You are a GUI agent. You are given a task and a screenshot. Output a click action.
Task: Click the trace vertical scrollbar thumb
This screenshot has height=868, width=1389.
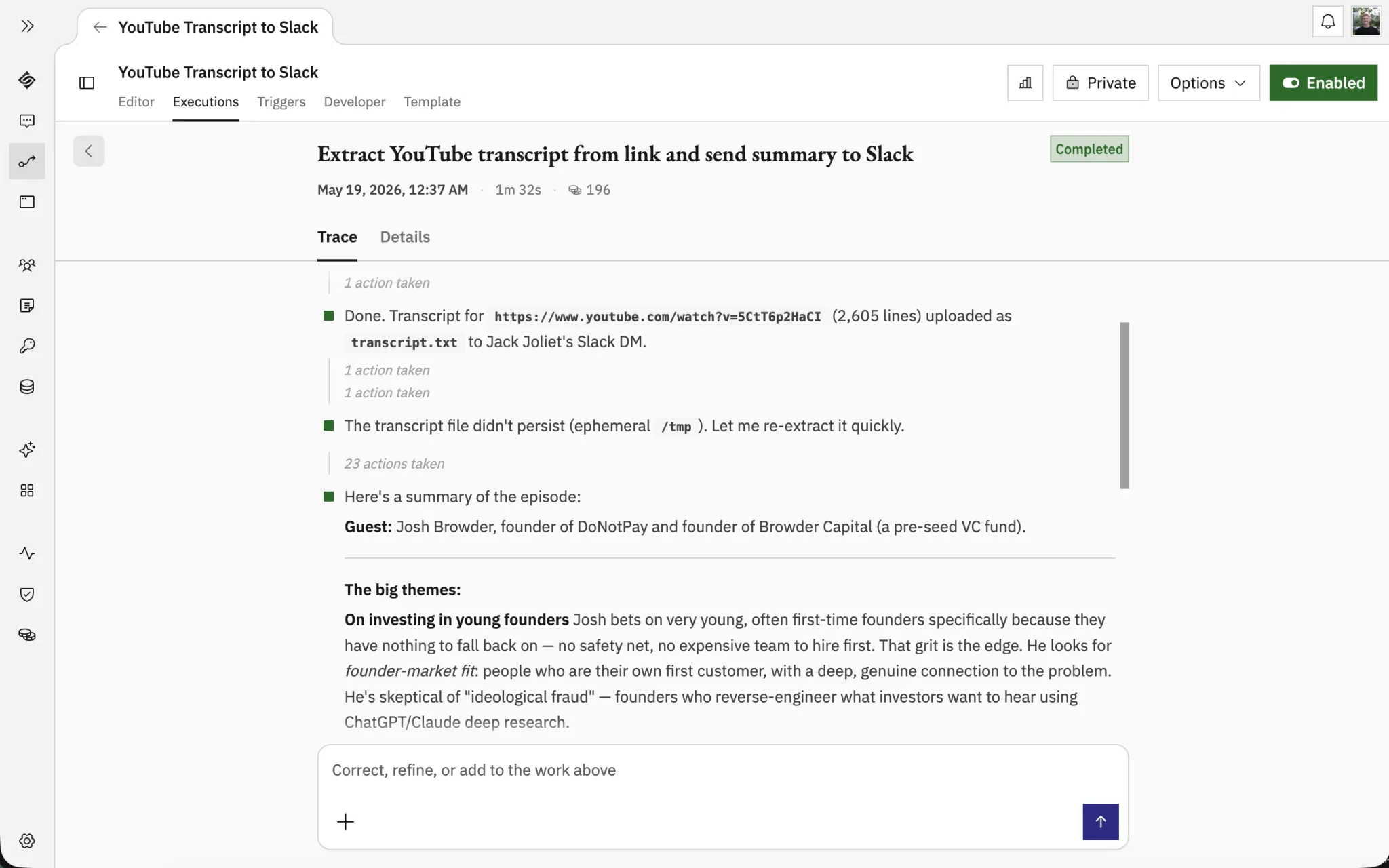pos(1124,406)
